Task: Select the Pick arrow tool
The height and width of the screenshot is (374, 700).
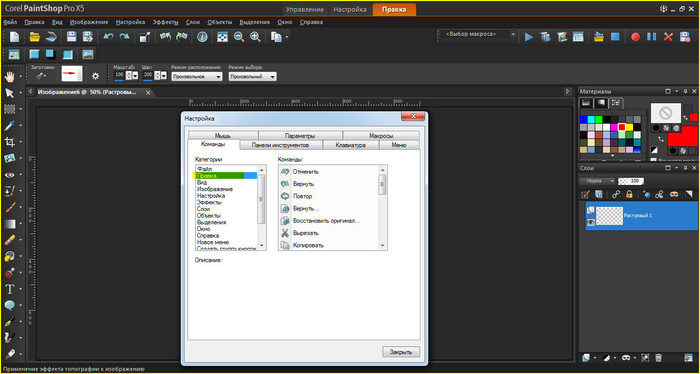Action: click(x=9, y=93)
